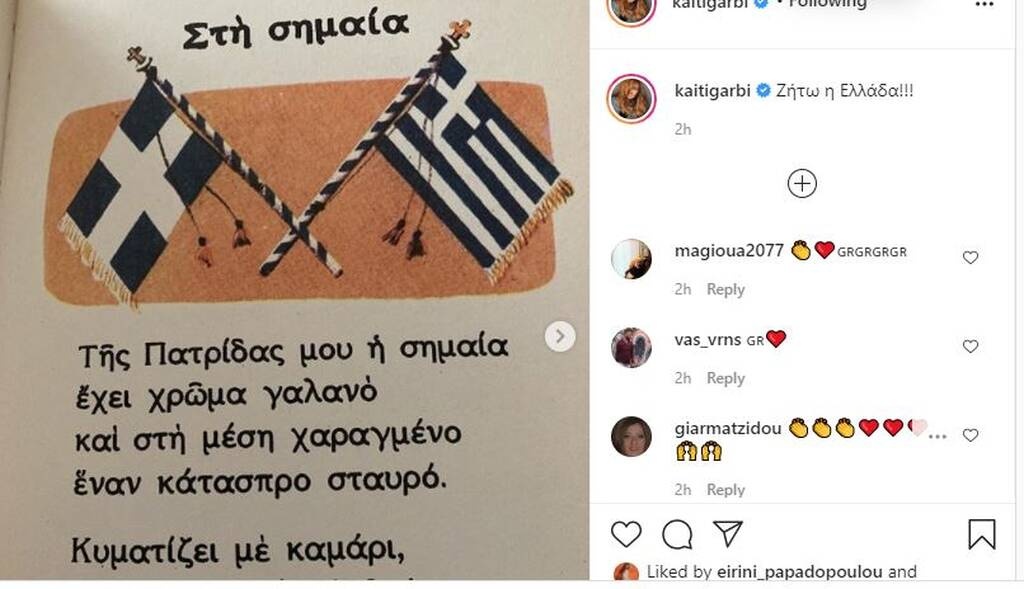Share post via paper plane icon
The image size is (1024, 589).
point(728,533)
